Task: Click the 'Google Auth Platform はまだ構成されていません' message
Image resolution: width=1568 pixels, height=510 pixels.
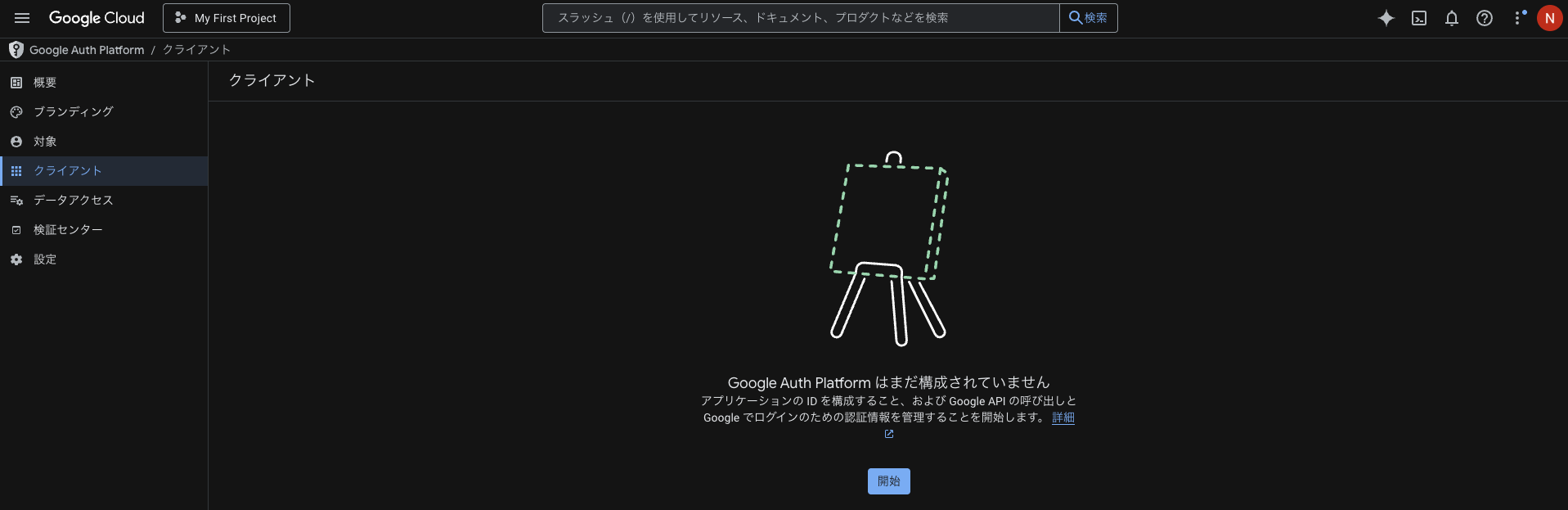Action: pyautogui.click(x=889, y=382)
